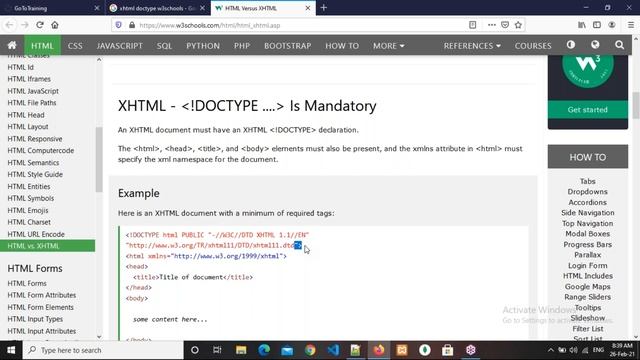Expand the REFERENCES dropdown

[x=472, y=46]
